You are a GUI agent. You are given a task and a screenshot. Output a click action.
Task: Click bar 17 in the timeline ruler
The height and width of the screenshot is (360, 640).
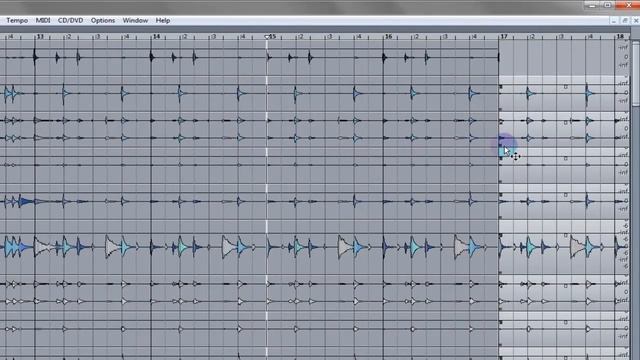click(504, 36)
